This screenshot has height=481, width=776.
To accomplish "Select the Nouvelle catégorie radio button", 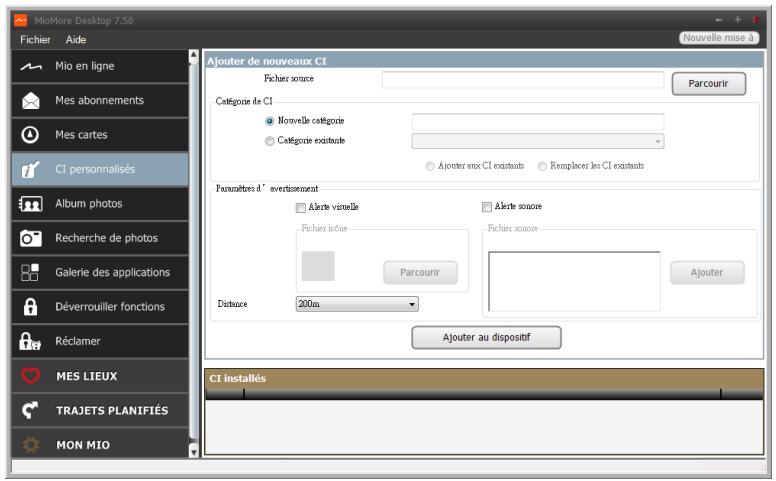I will tap(270, 121).
